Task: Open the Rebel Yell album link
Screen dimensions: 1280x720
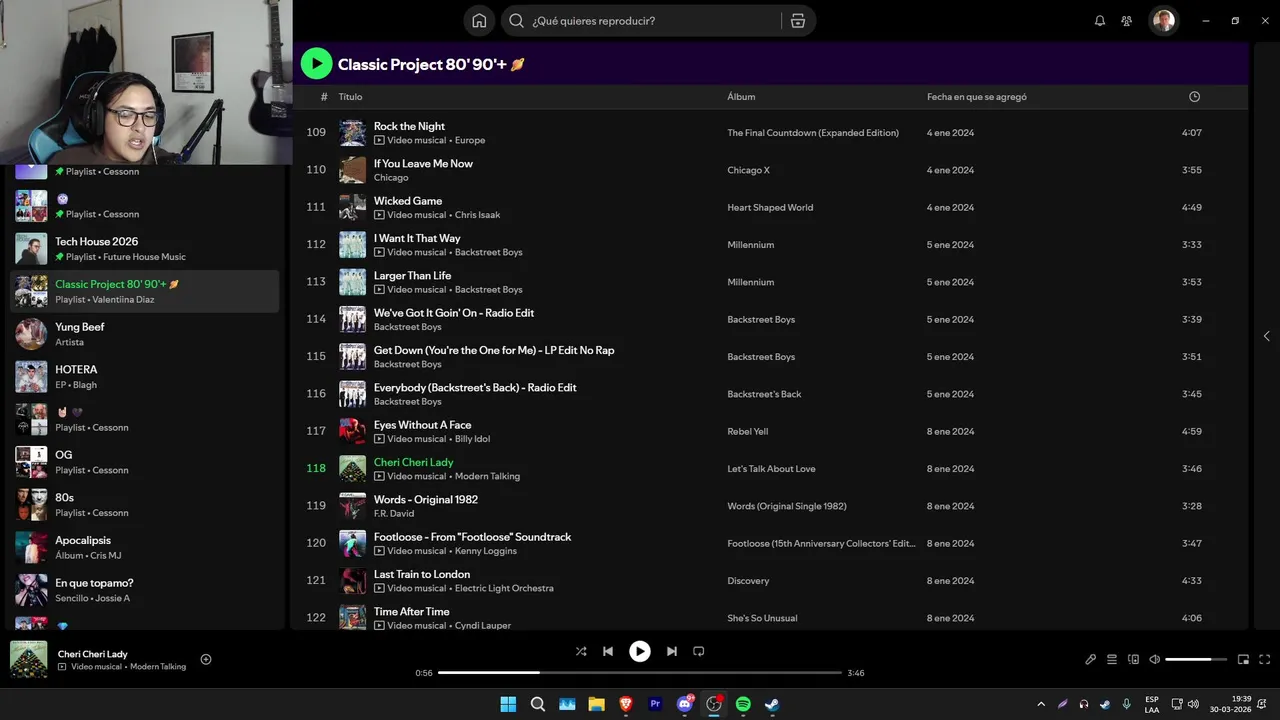Action: tap(747, 431)
